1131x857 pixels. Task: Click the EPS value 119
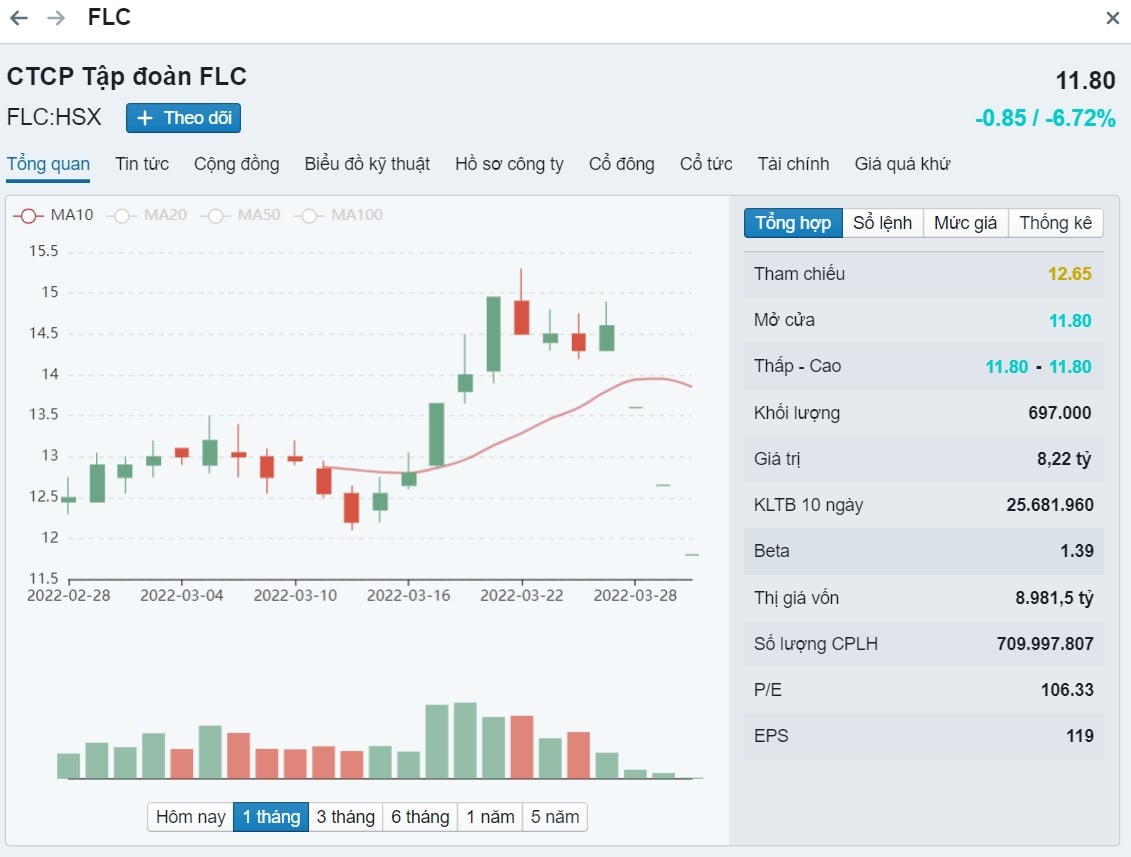point(1080,736)
